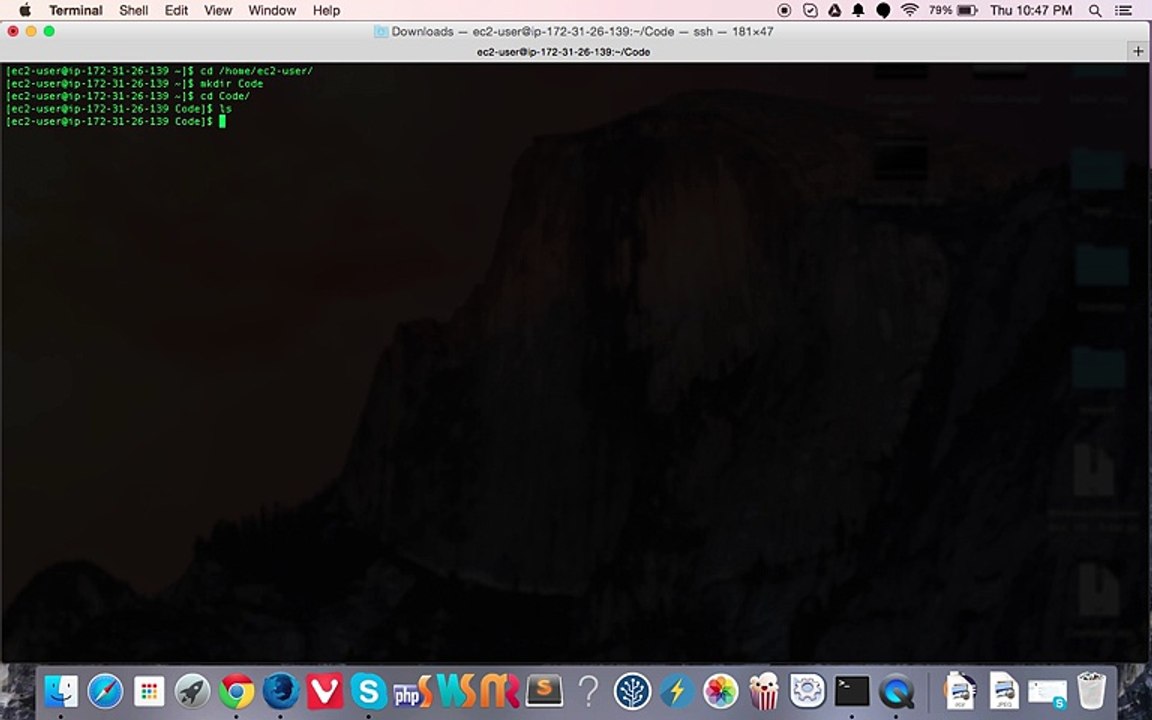Viewport: 1152px width, 720px height.
Task: Switch to Terminal icon in dock
Action: 852,691
